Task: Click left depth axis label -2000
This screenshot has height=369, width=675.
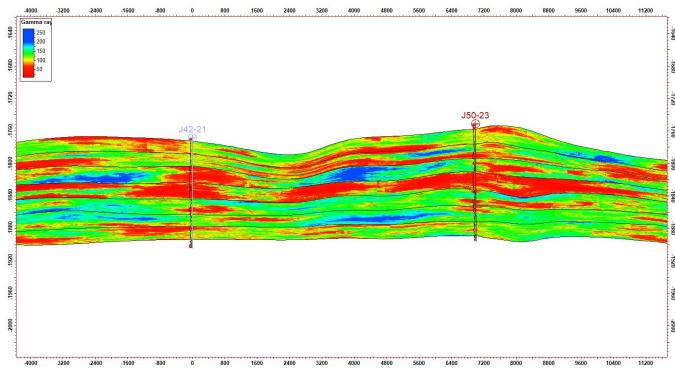Action: (x=10, y=325)
